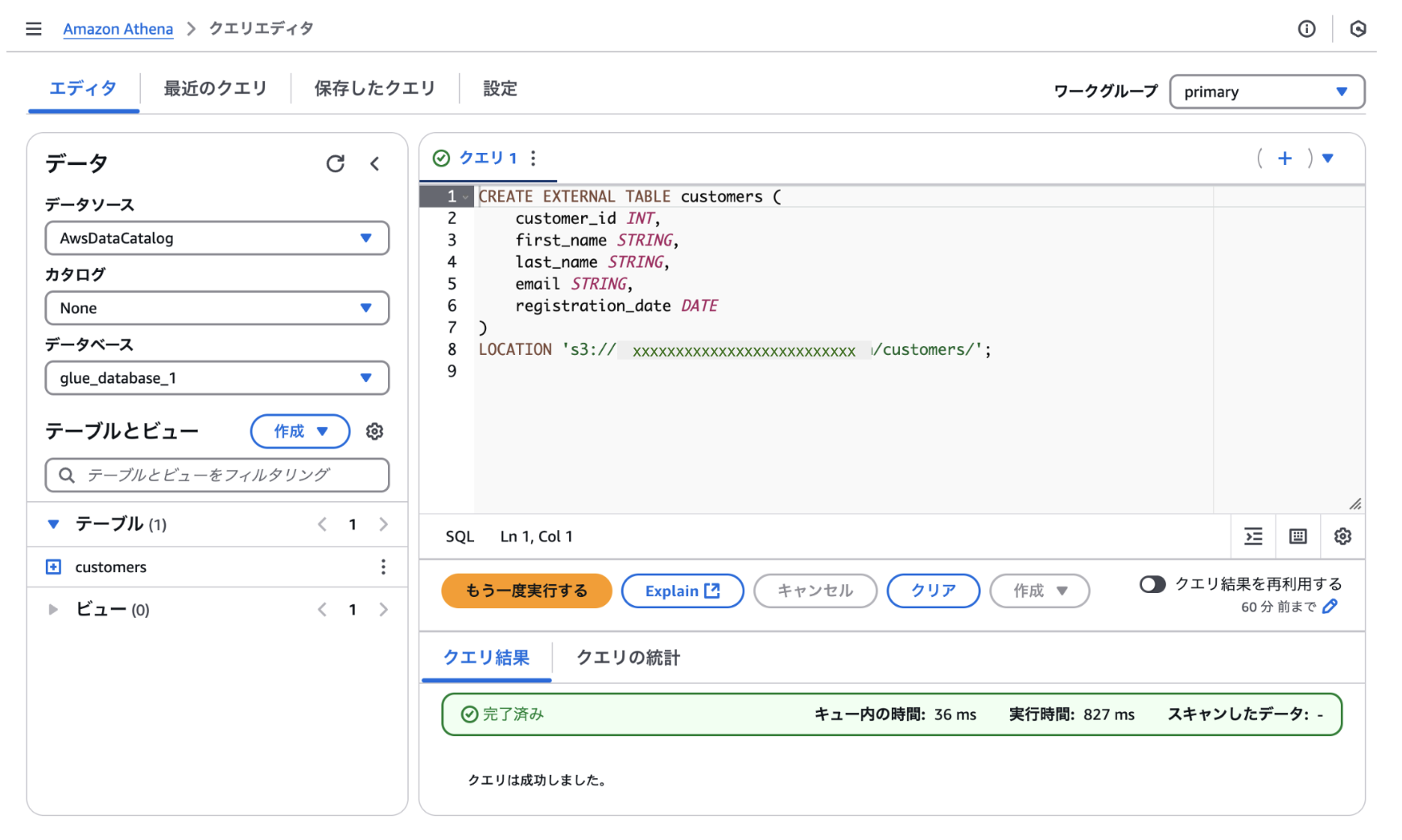Image resolution: width=1402 pixels, height=840 pixels.
Task: Collapse the テーブル (1) section
Action: 53,525
